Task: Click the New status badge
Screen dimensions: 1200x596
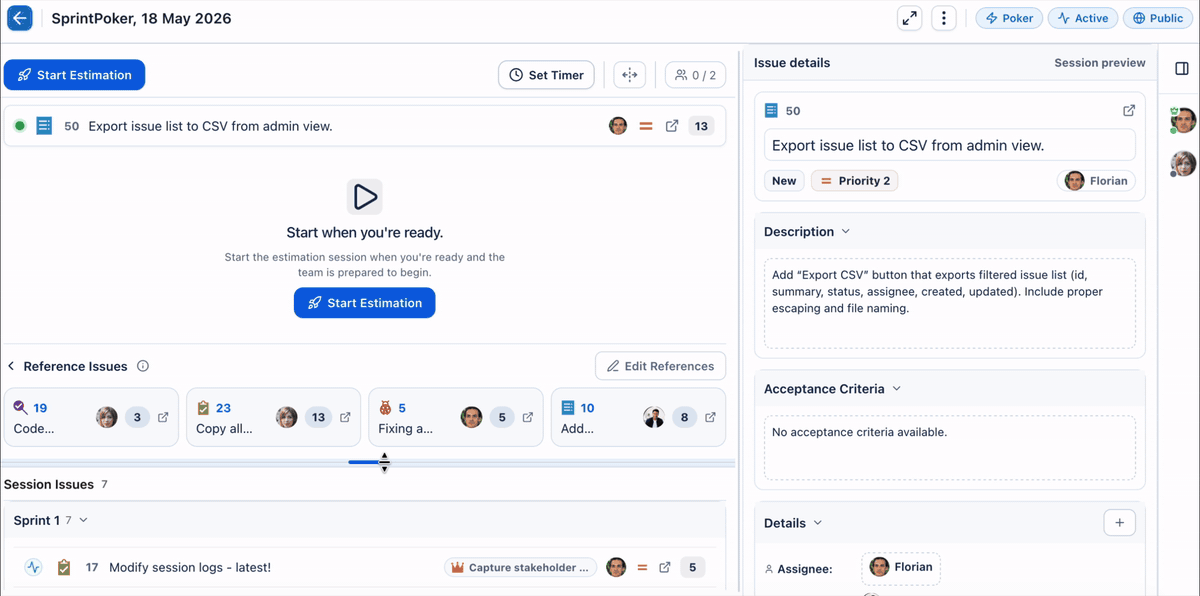Action: click(x=784, y=181)
